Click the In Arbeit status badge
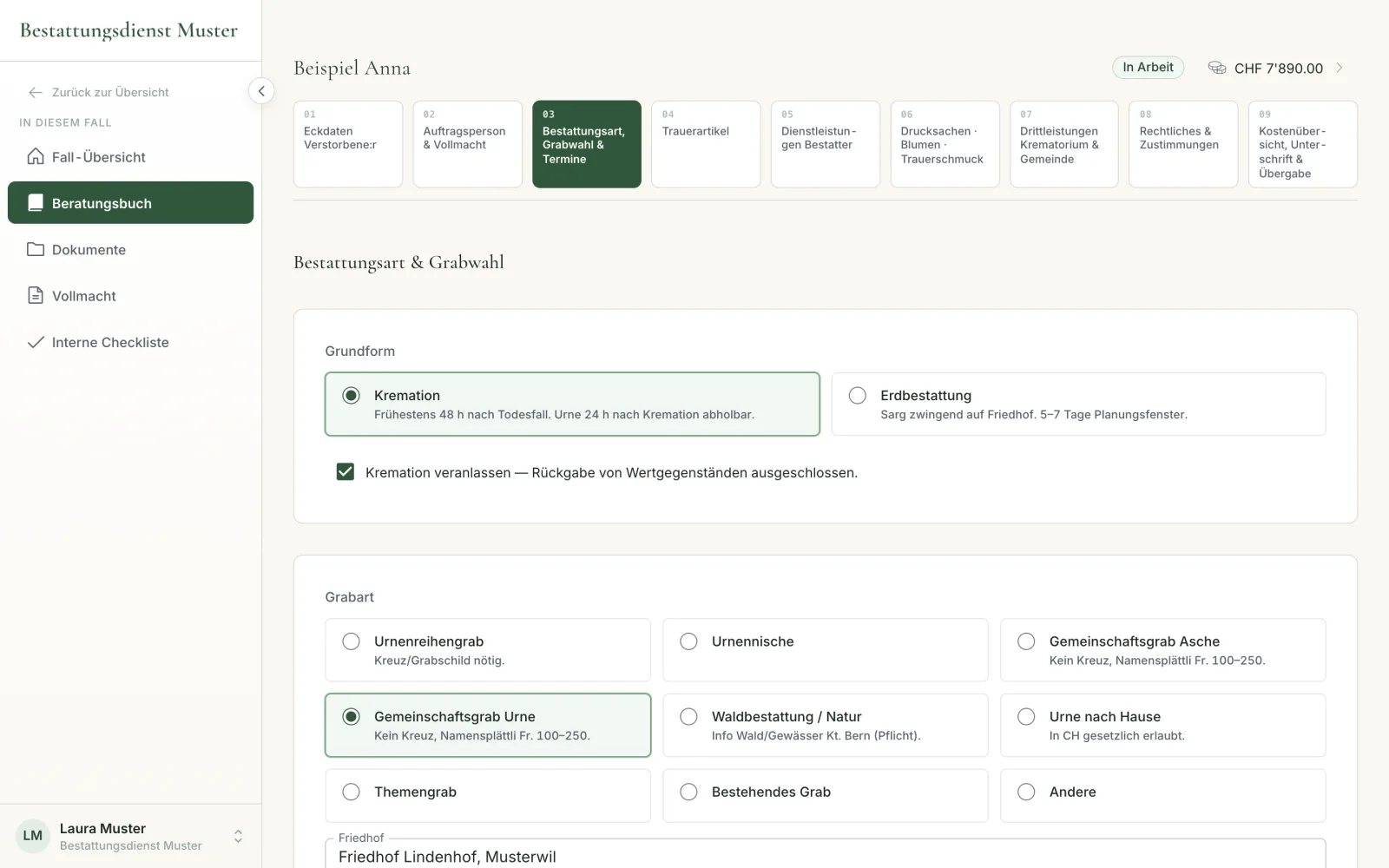 tap(1148, 68)
